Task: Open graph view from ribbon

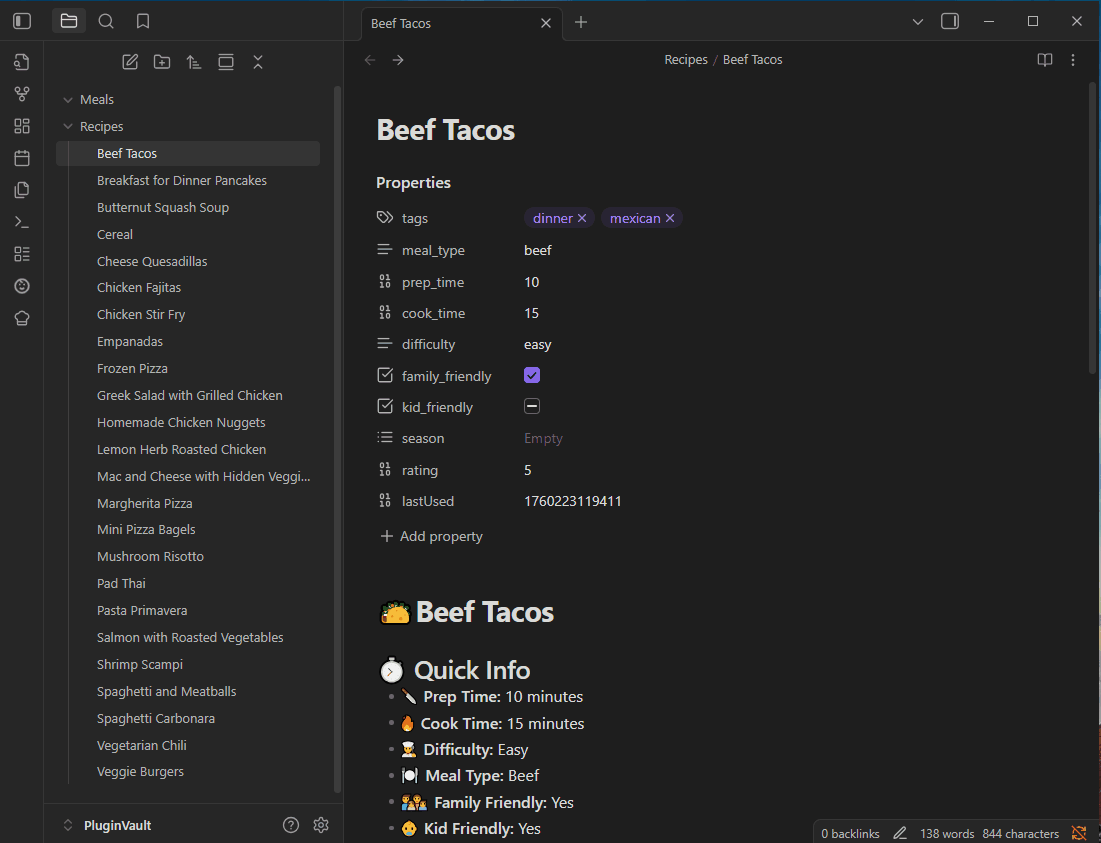Action: 22,94
